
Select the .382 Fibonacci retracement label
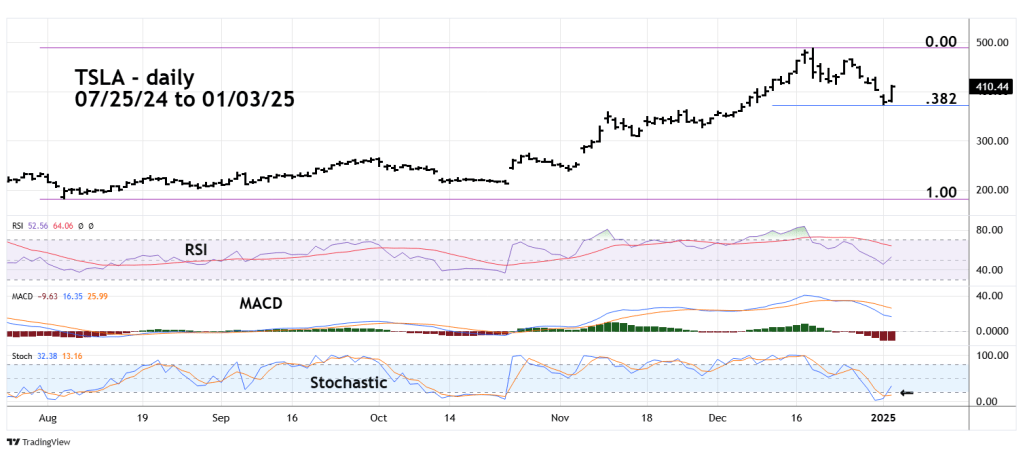[x=941, y=99]
